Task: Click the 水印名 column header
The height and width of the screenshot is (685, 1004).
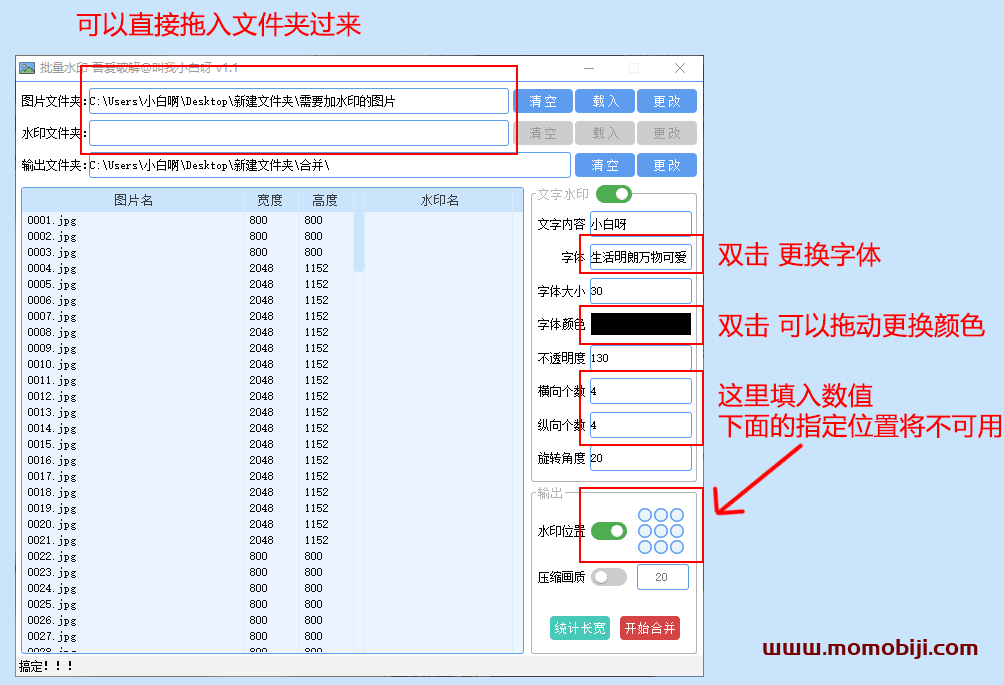Action: (439, 200)
